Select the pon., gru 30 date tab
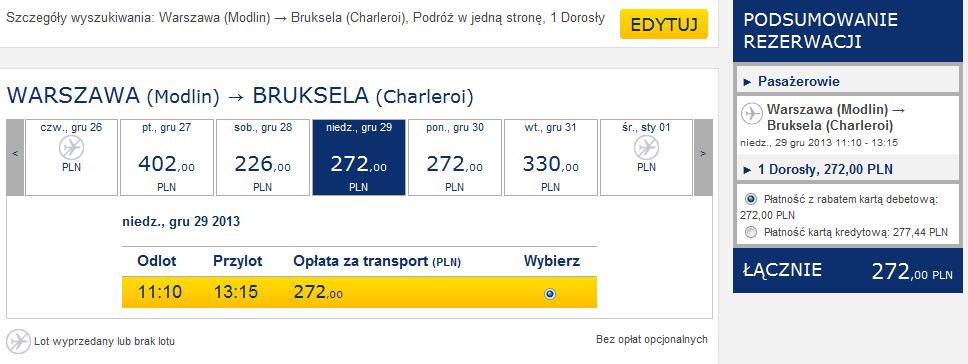968x364 pixels. pos(455,157)
